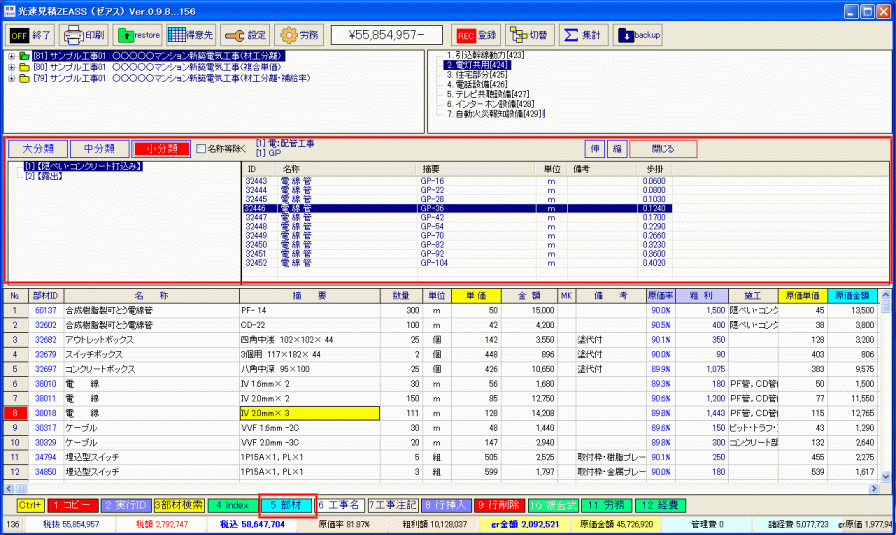Image resolution: width=896 pixels, height=535 pixels.
Task: Click function key 2 実行ID
Action: (x=126, y=505)
